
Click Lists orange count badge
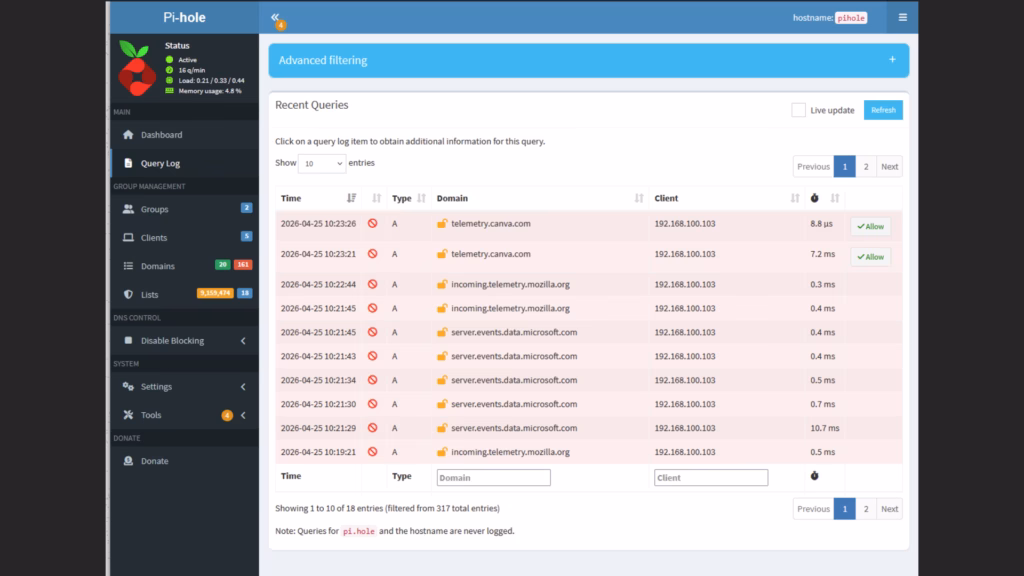tap(215, 293)
